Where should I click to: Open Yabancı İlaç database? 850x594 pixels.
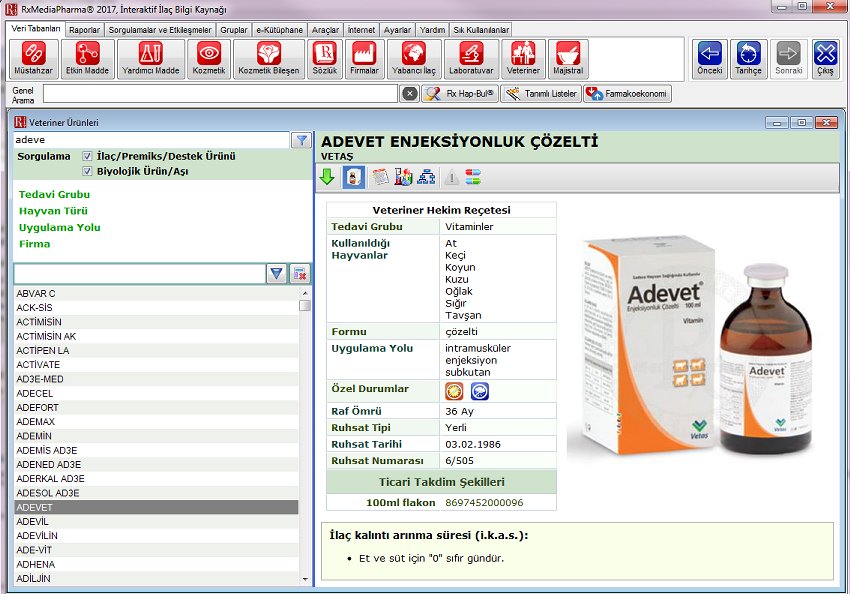pyautogui.click(x=414, y=59)
